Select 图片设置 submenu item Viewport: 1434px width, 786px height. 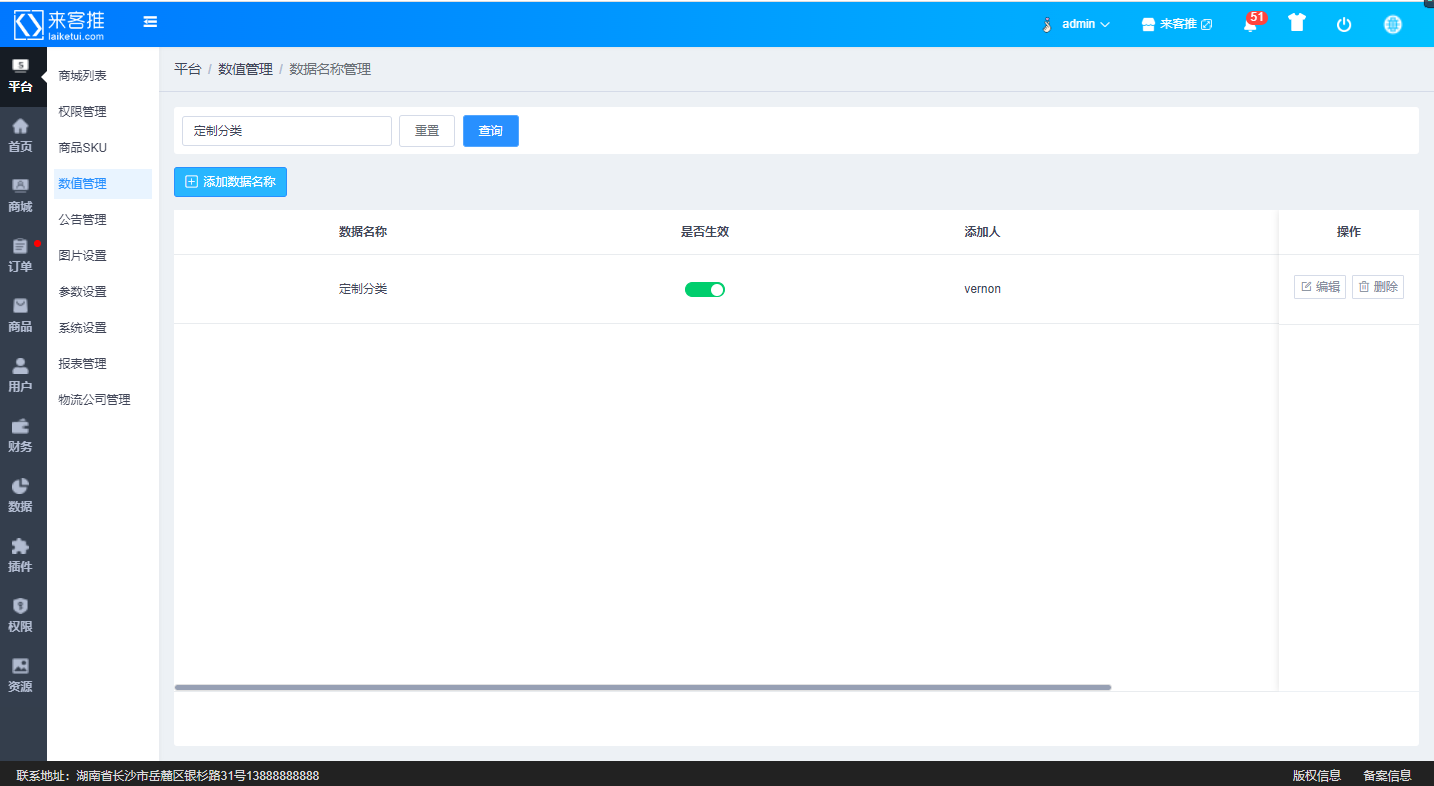coord(103,256)
